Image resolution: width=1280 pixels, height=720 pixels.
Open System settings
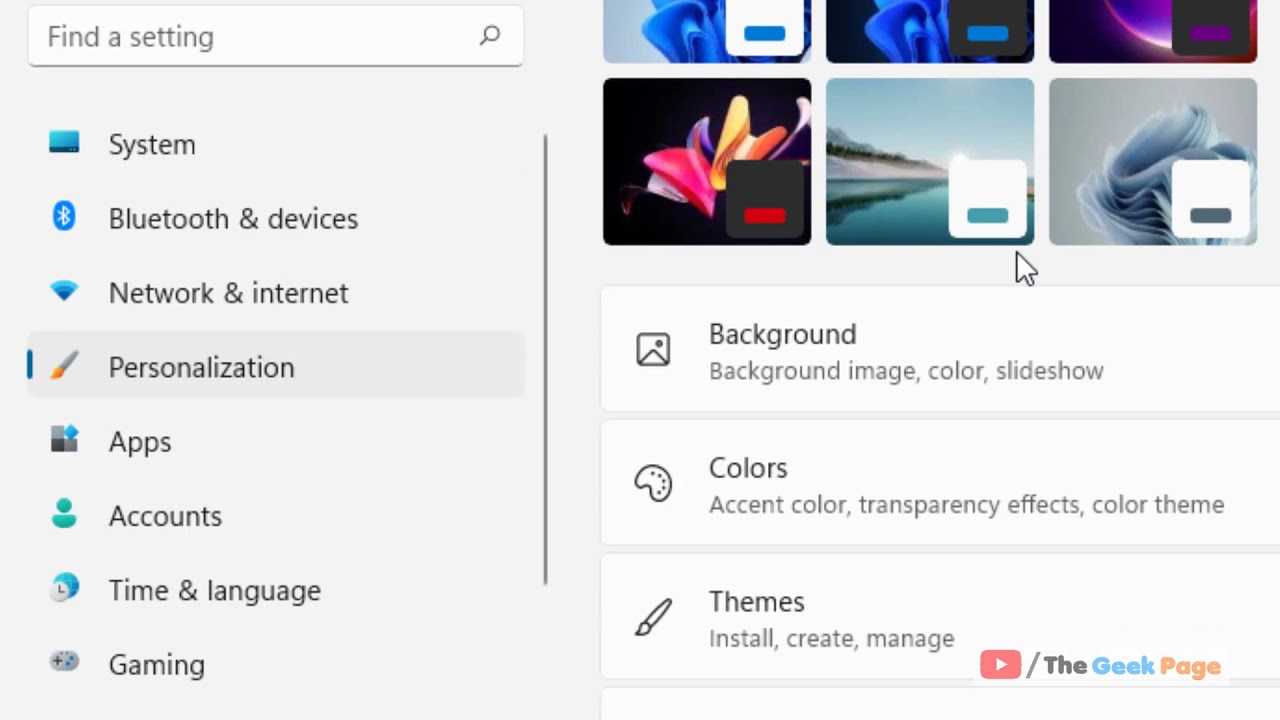(276, 144)
